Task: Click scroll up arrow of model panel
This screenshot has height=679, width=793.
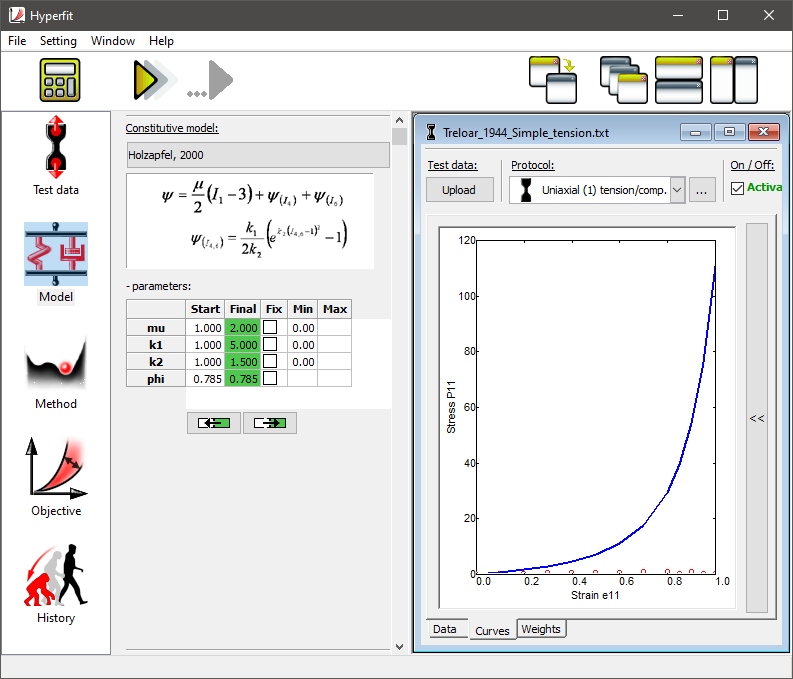Action: coord(399,120)
